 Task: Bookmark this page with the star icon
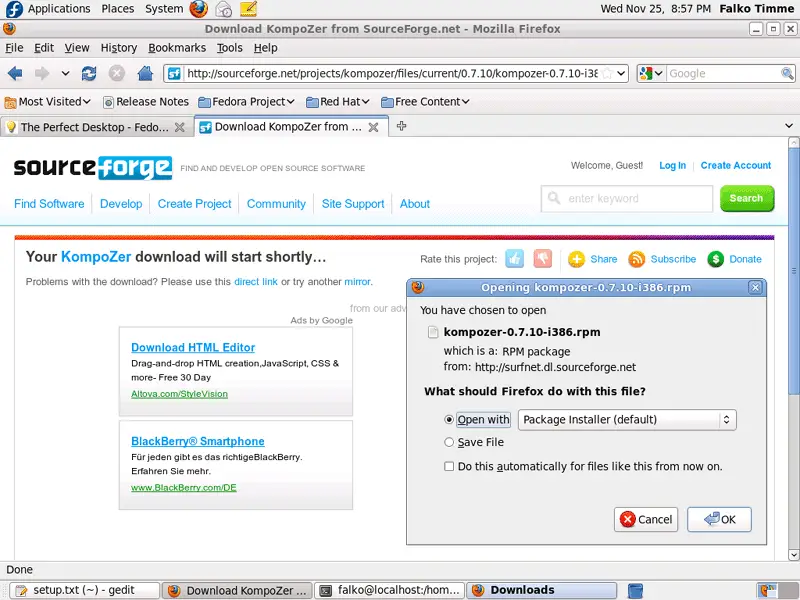(607, 73)
